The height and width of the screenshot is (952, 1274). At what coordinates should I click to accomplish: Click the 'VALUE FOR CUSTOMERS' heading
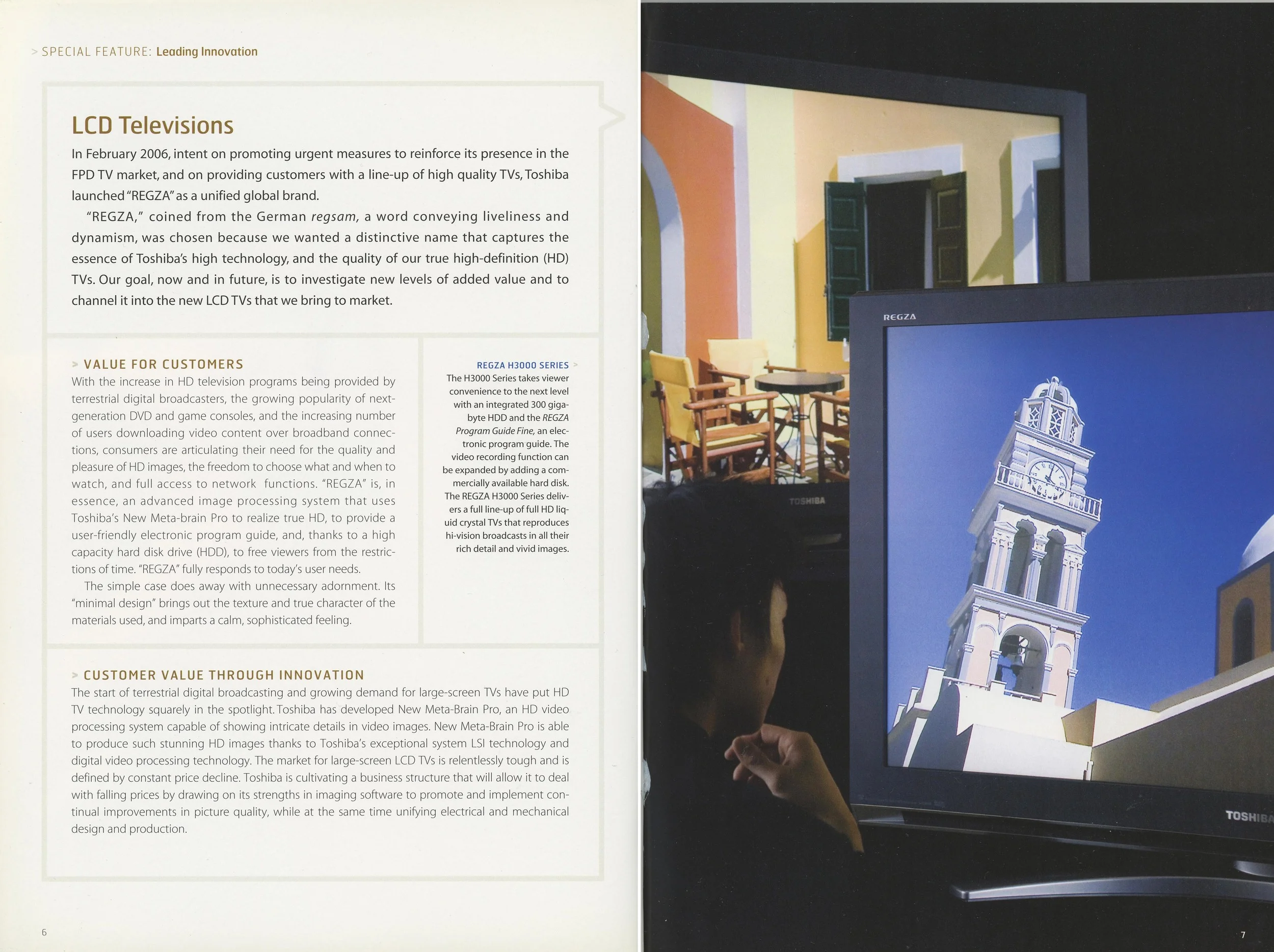tap(164, 364)
